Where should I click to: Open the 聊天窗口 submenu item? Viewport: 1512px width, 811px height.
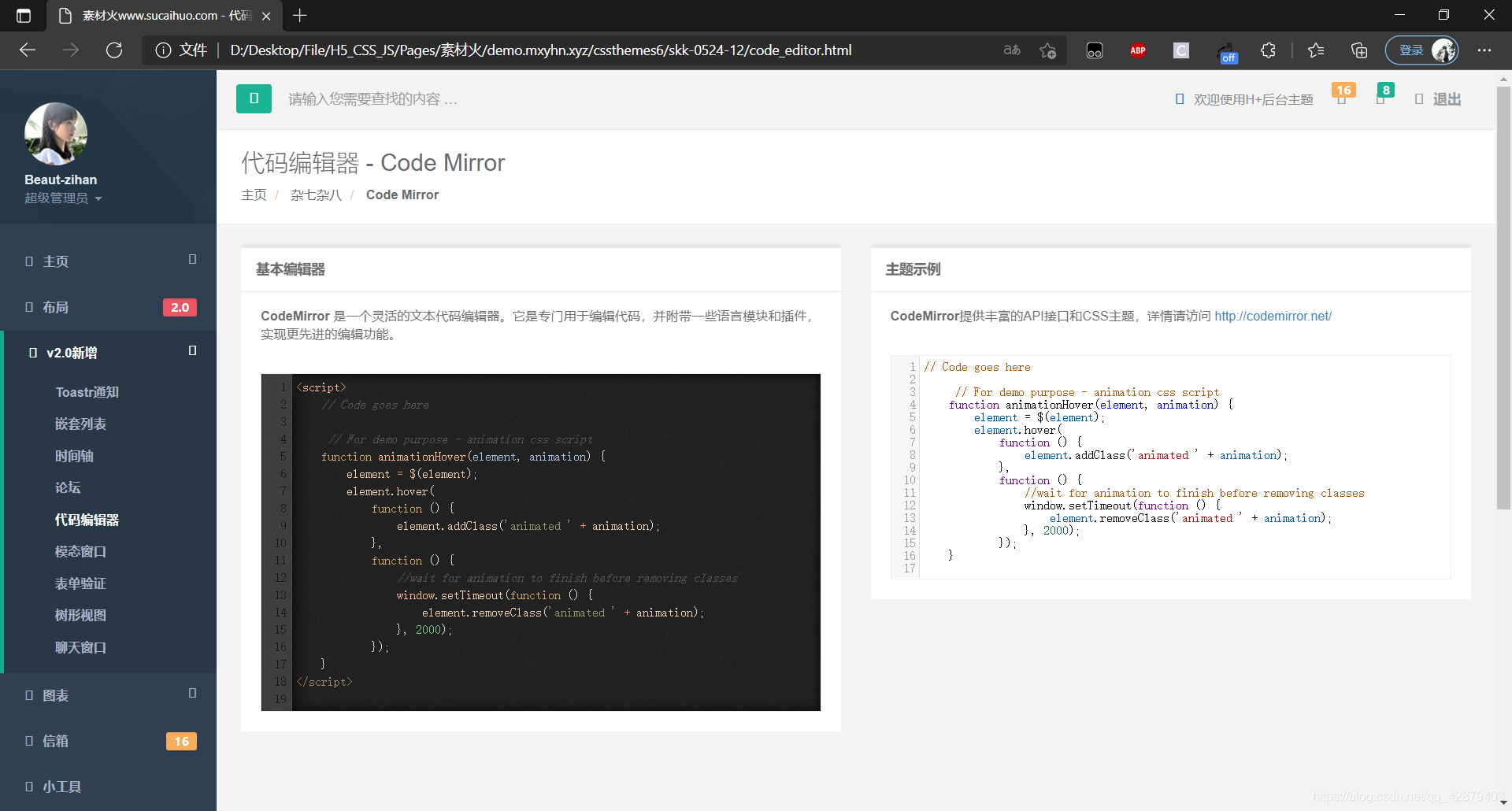[x=80, y=647]
